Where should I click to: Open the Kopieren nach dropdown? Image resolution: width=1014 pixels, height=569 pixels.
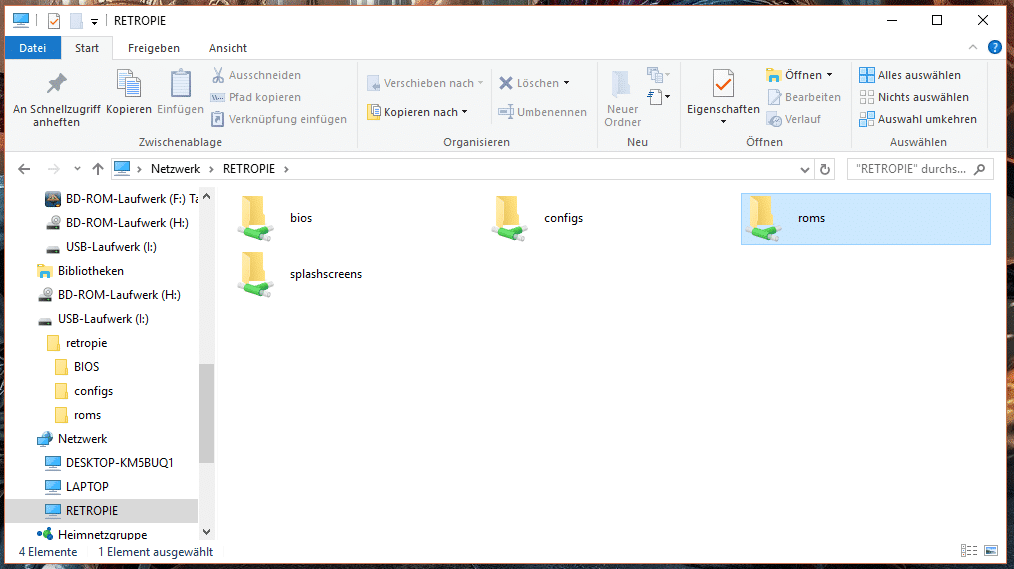click(417, 112)
